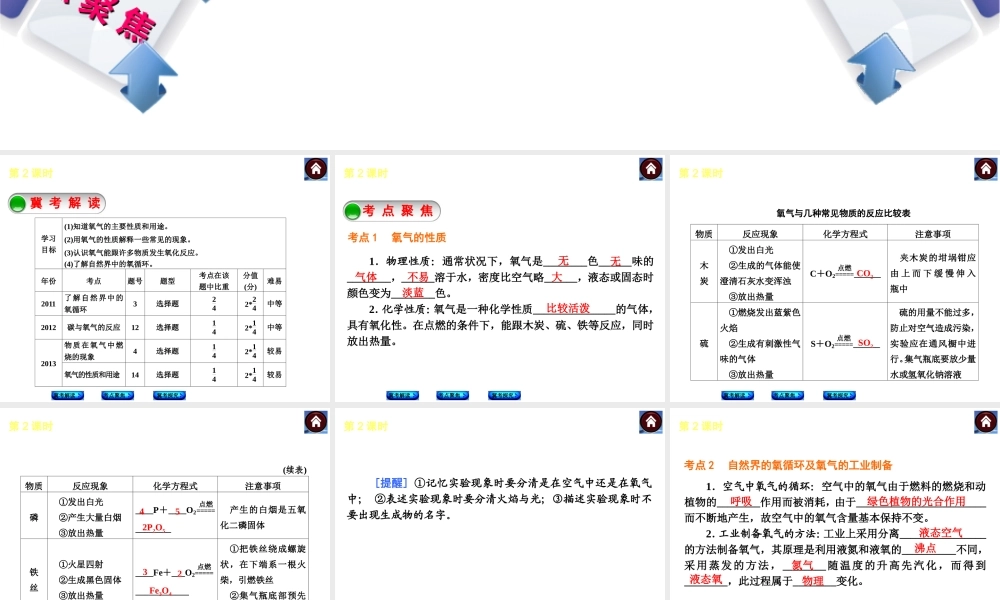
Task: Click the home icon on the 考点2 slide
Action: [x=986, y=422]
